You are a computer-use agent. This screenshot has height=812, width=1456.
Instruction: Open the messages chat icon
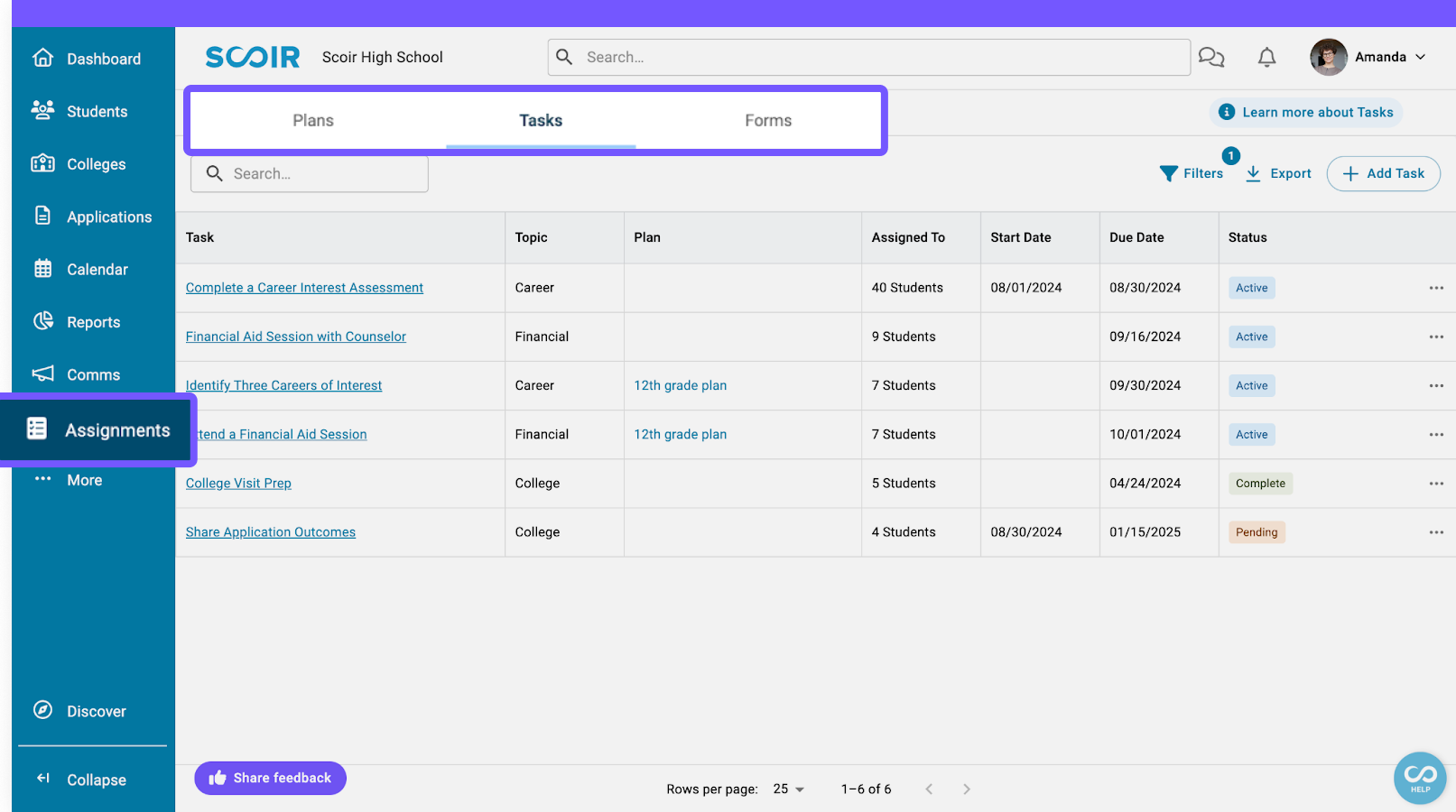[x=1210, y=57]
